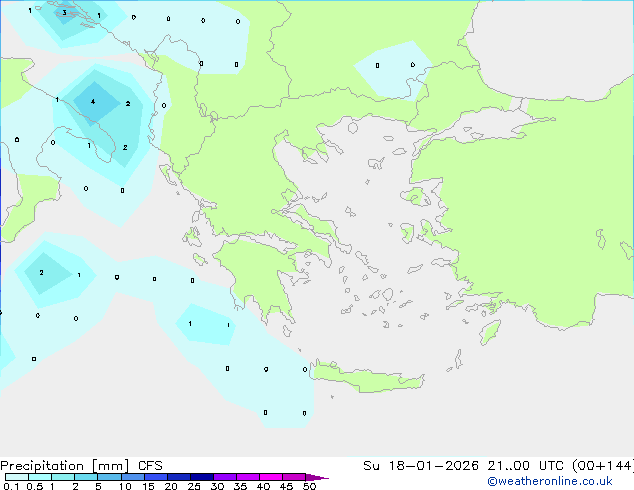Click the purple over-50 arrow at legend end

pos(317,477)
